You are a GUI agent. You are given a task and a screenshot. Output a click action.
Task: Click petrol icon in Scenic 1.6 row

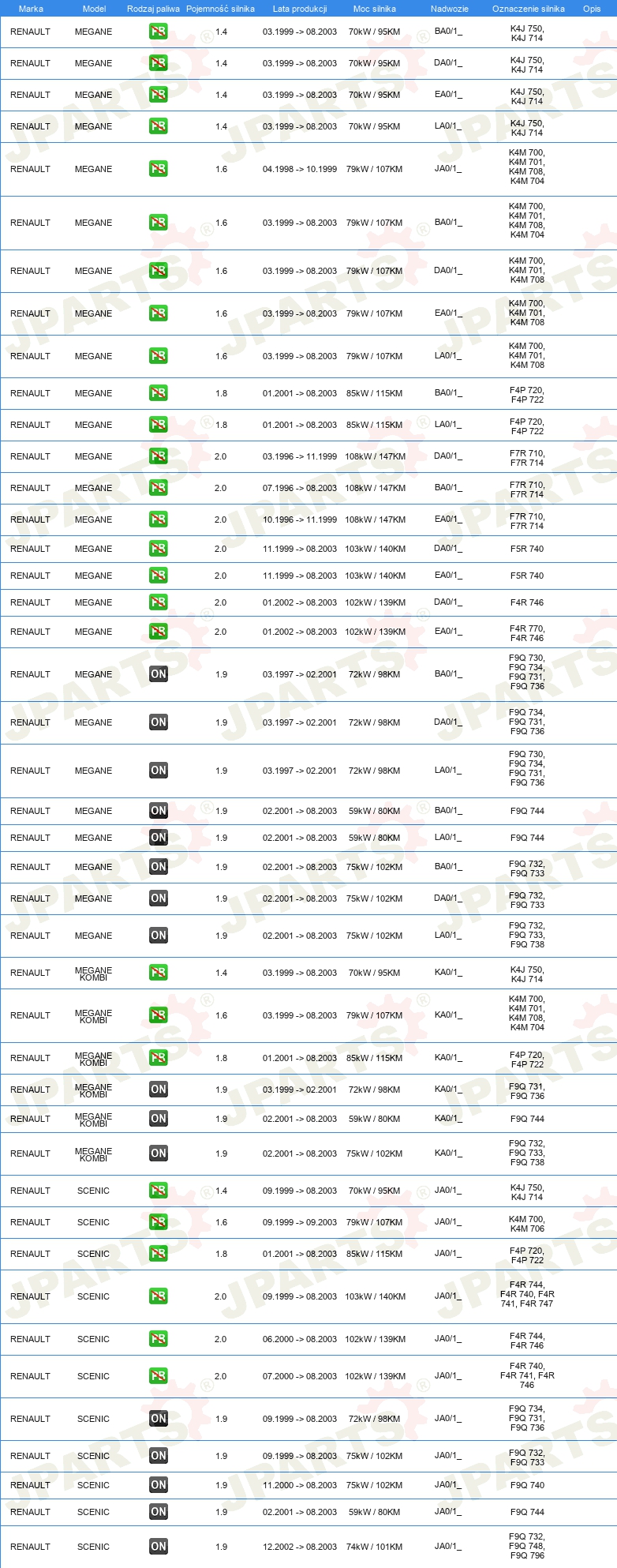click(x=159, y=1222)
